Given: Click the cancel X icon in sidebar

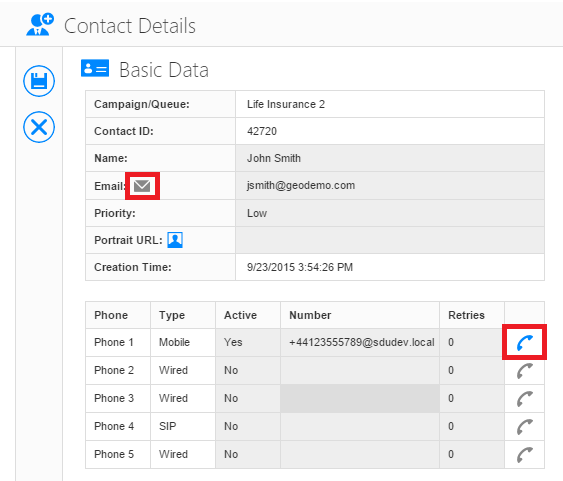Looking at the screenshot, I should click(x=39, y=127).
